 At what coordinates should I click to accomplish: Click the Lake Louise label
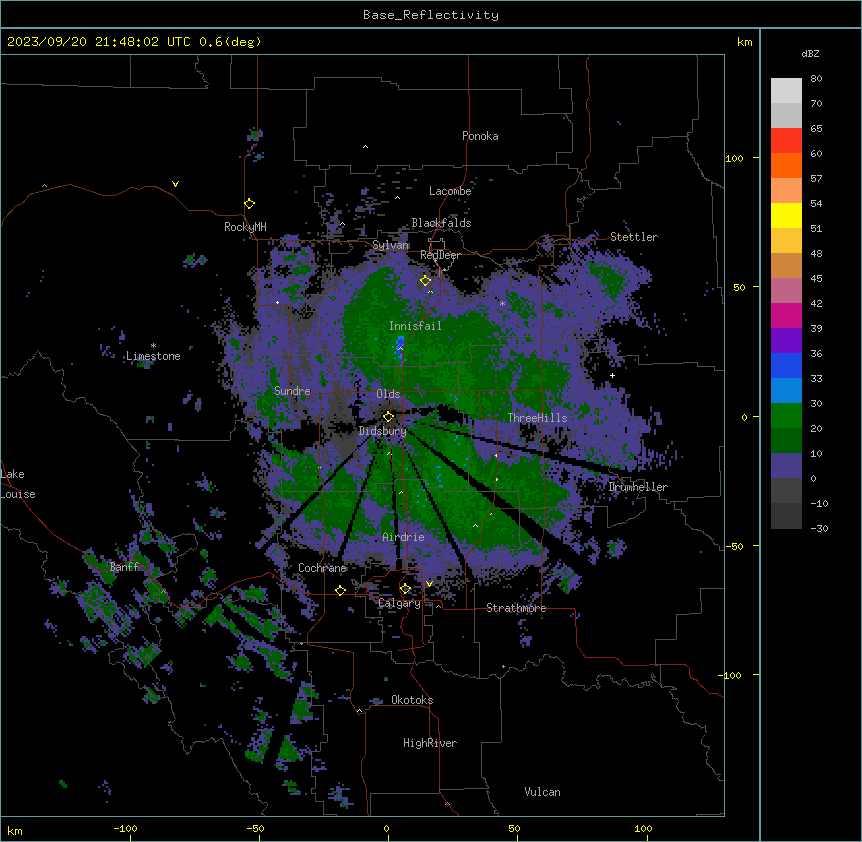click(18, 484)
